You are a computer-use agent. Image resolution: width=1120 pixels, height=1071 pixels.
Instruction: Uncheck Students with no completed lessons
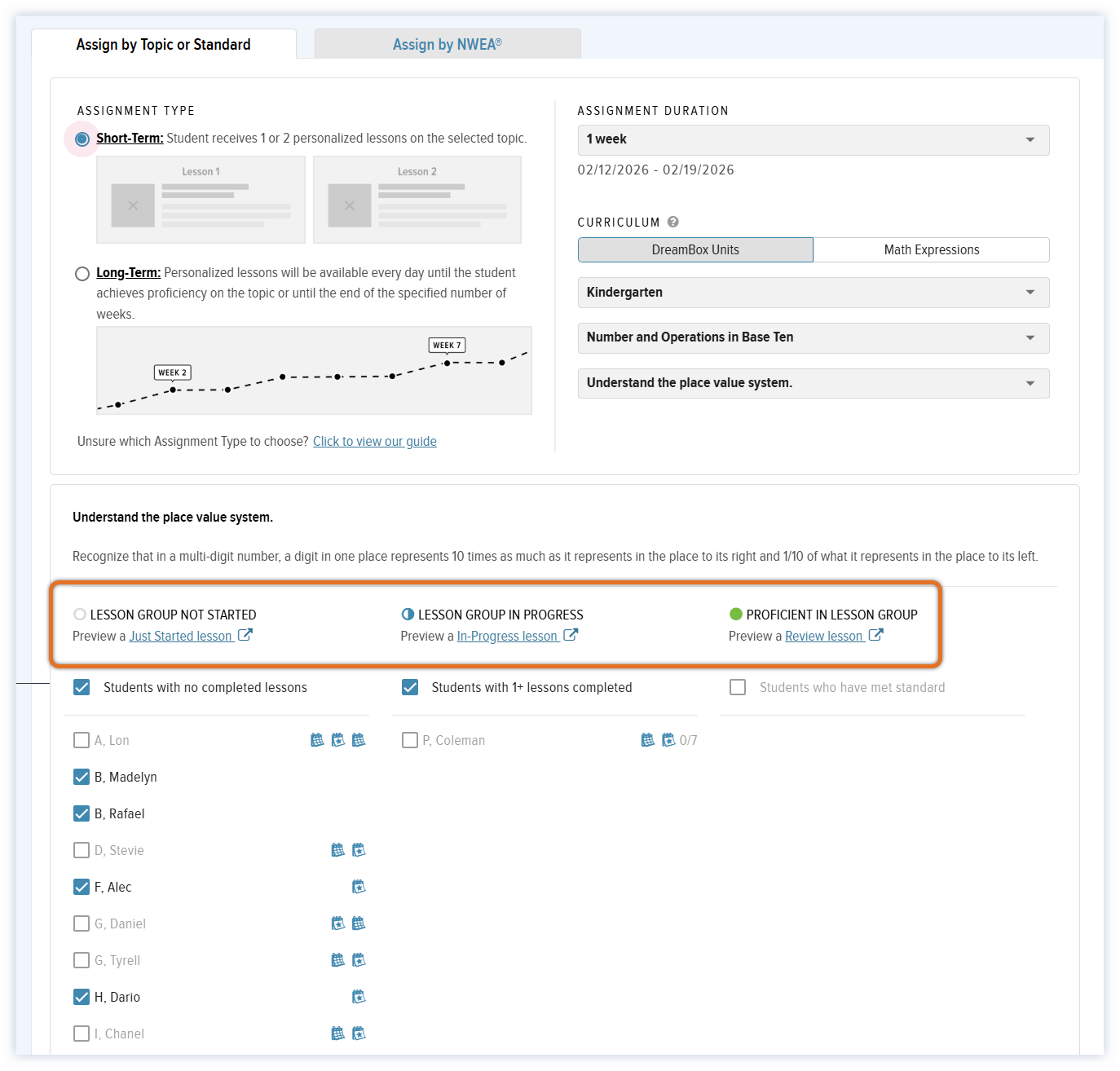click(82, 687)
